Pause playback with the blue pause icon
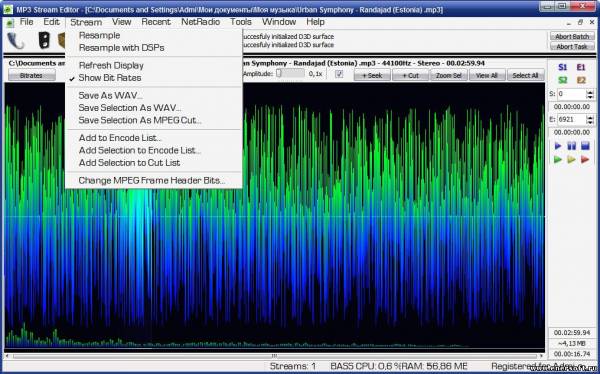Viewport: 600px width, 374px height. (x=571, y=146)
